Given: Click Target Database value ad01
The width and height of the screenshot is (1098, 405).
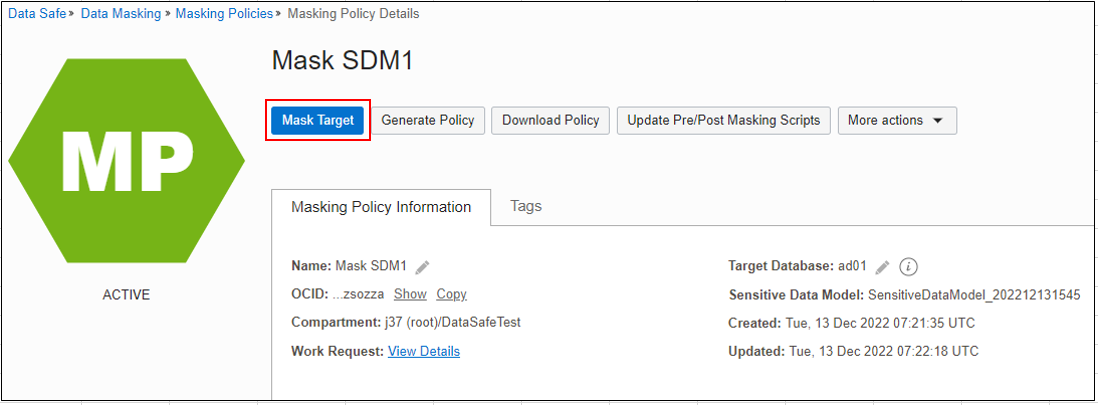Looking at the screenshot, I should click(x=853, y=266).
